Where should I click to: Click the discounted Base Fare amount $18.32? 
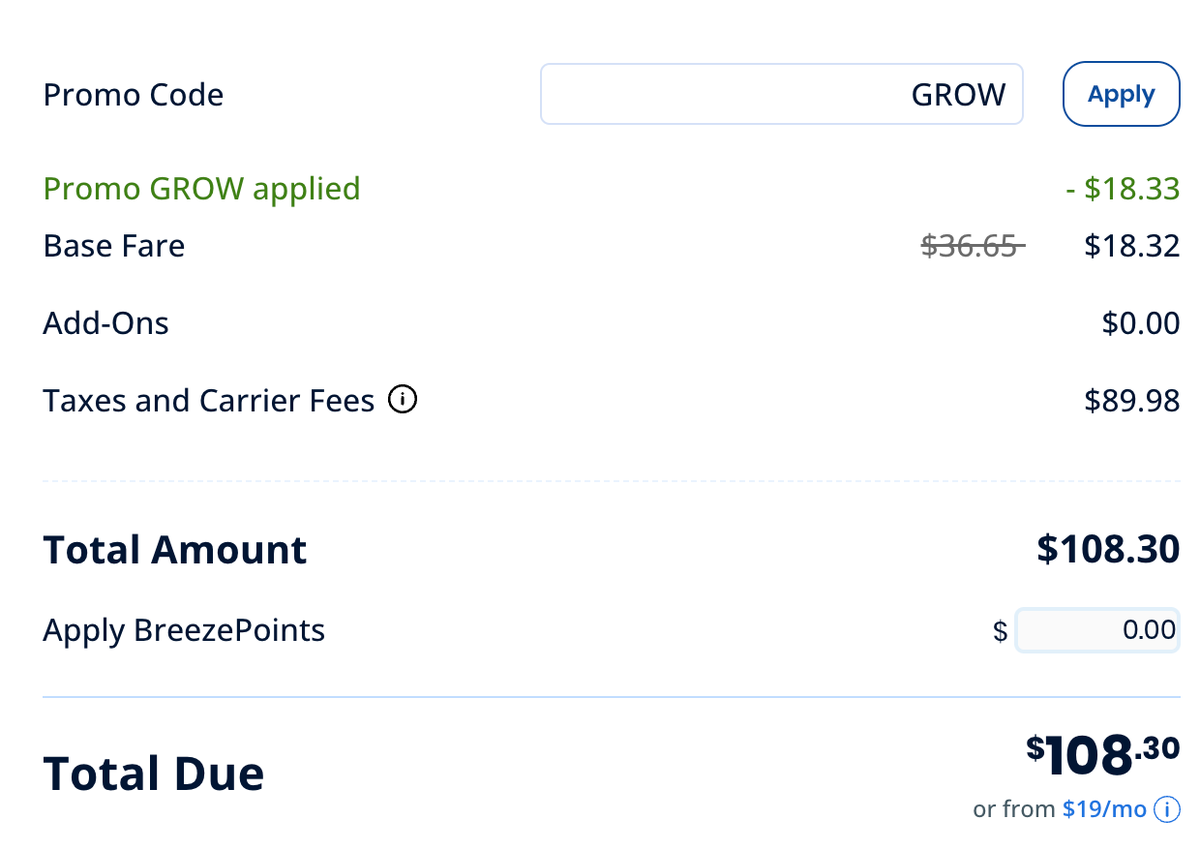1132,245
